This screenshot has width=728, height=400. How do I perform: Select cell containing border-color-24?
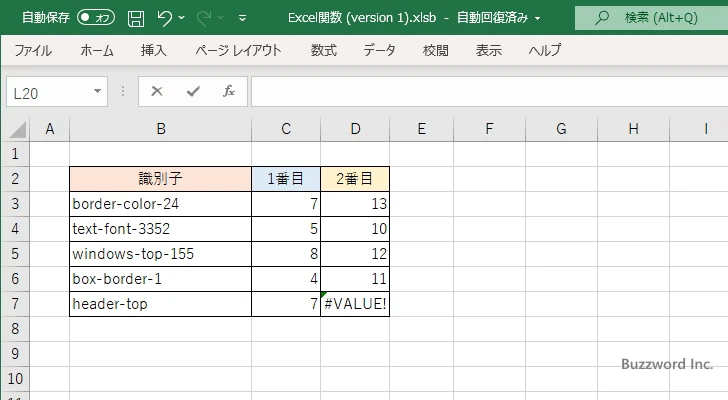[161, 204]
